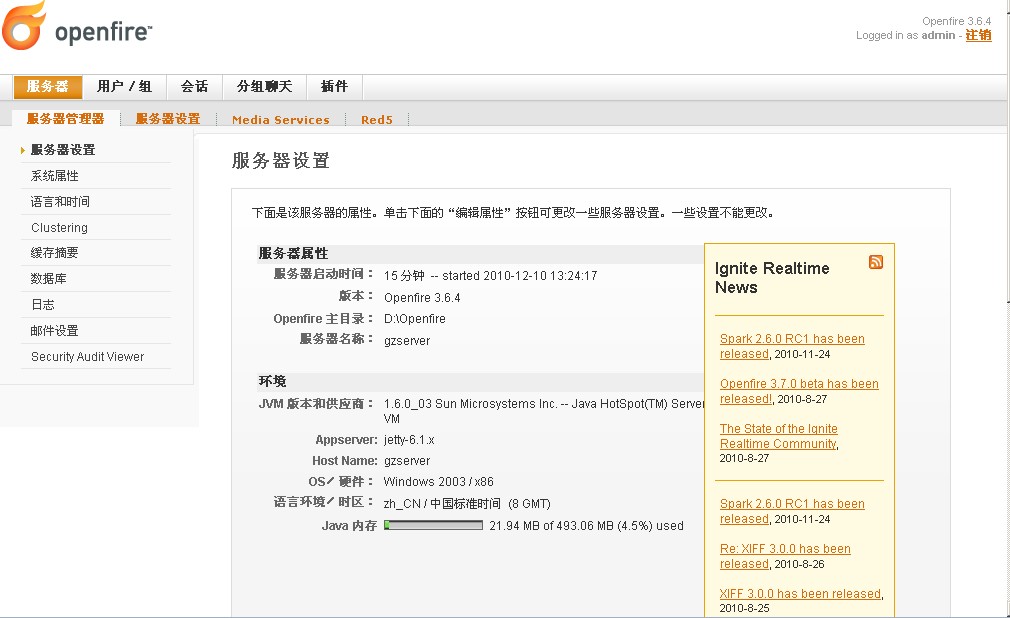1010x618 pixels.
Task: Open 语言和时间 in the sidebar
Action: click(x=60, y=201)
